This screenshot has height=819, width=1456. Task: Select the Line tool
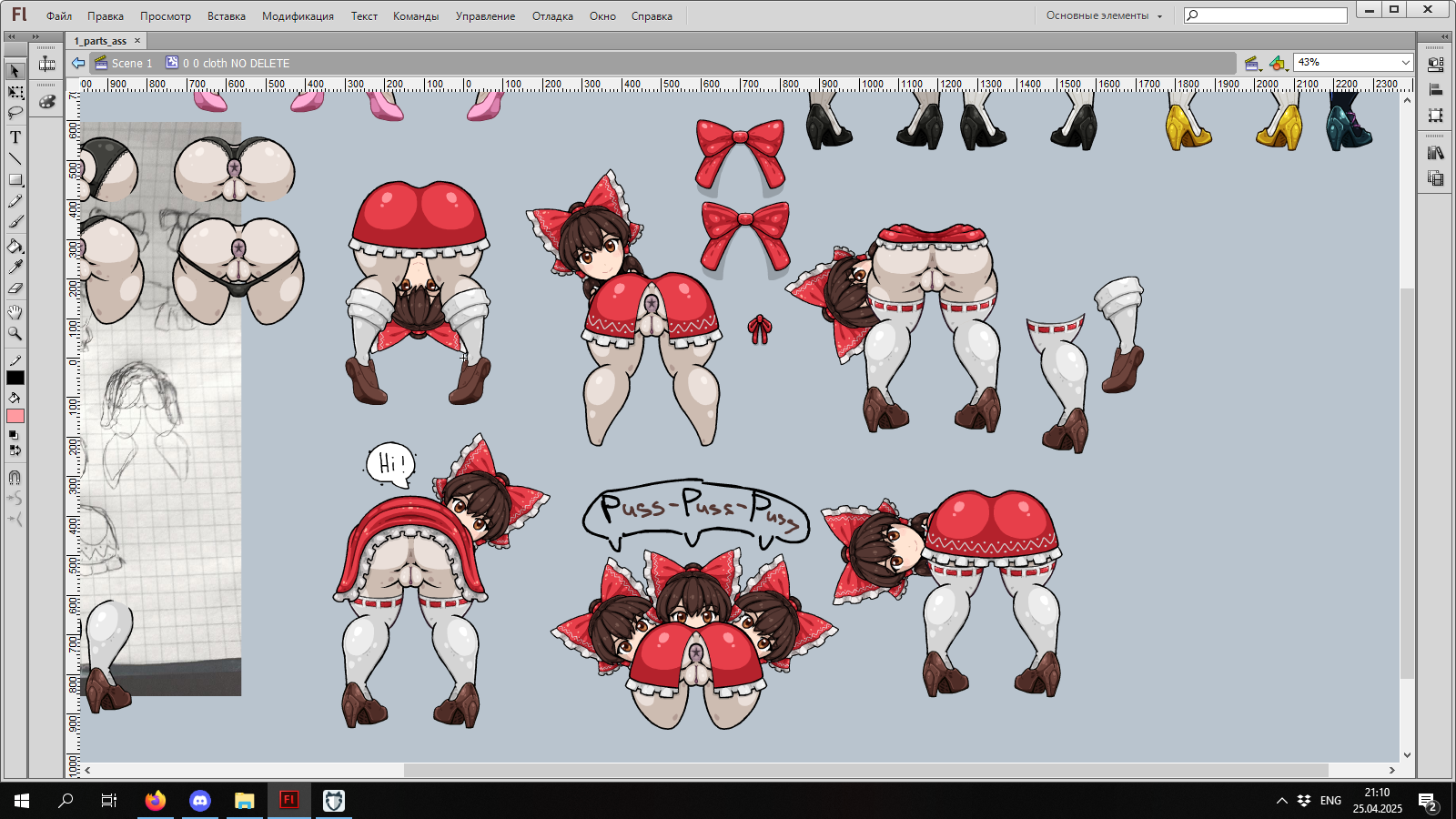[15, 158]
